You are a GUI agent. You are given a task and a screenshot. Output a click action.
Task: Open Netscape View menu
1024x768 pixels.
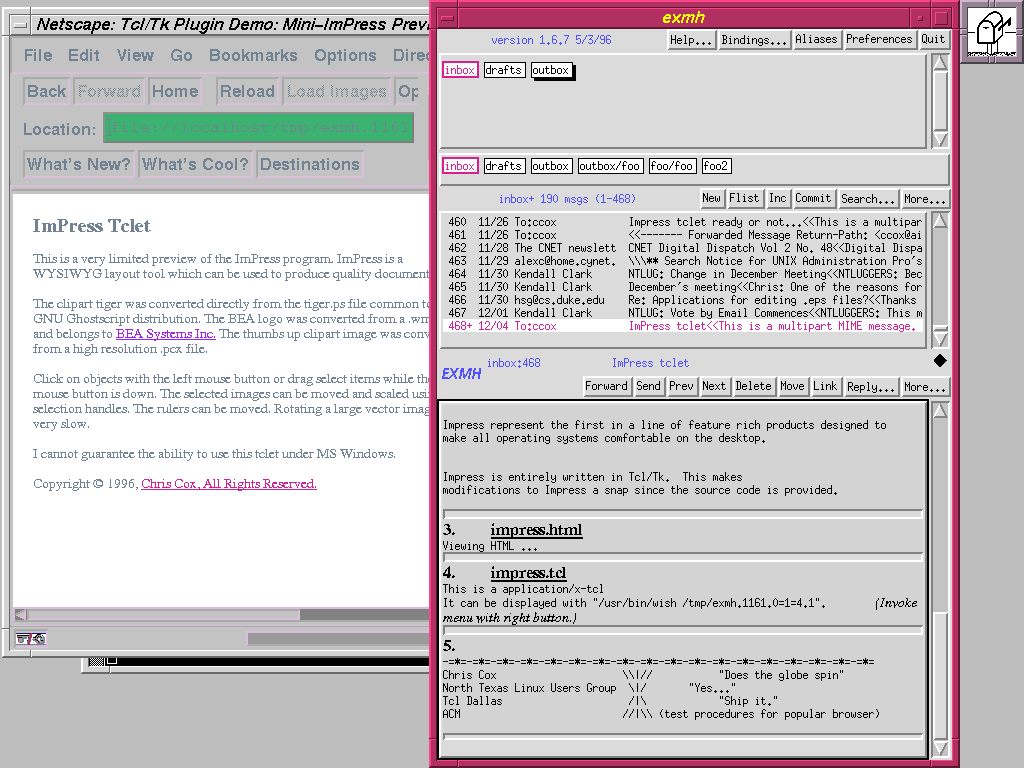tap(135, 56)
